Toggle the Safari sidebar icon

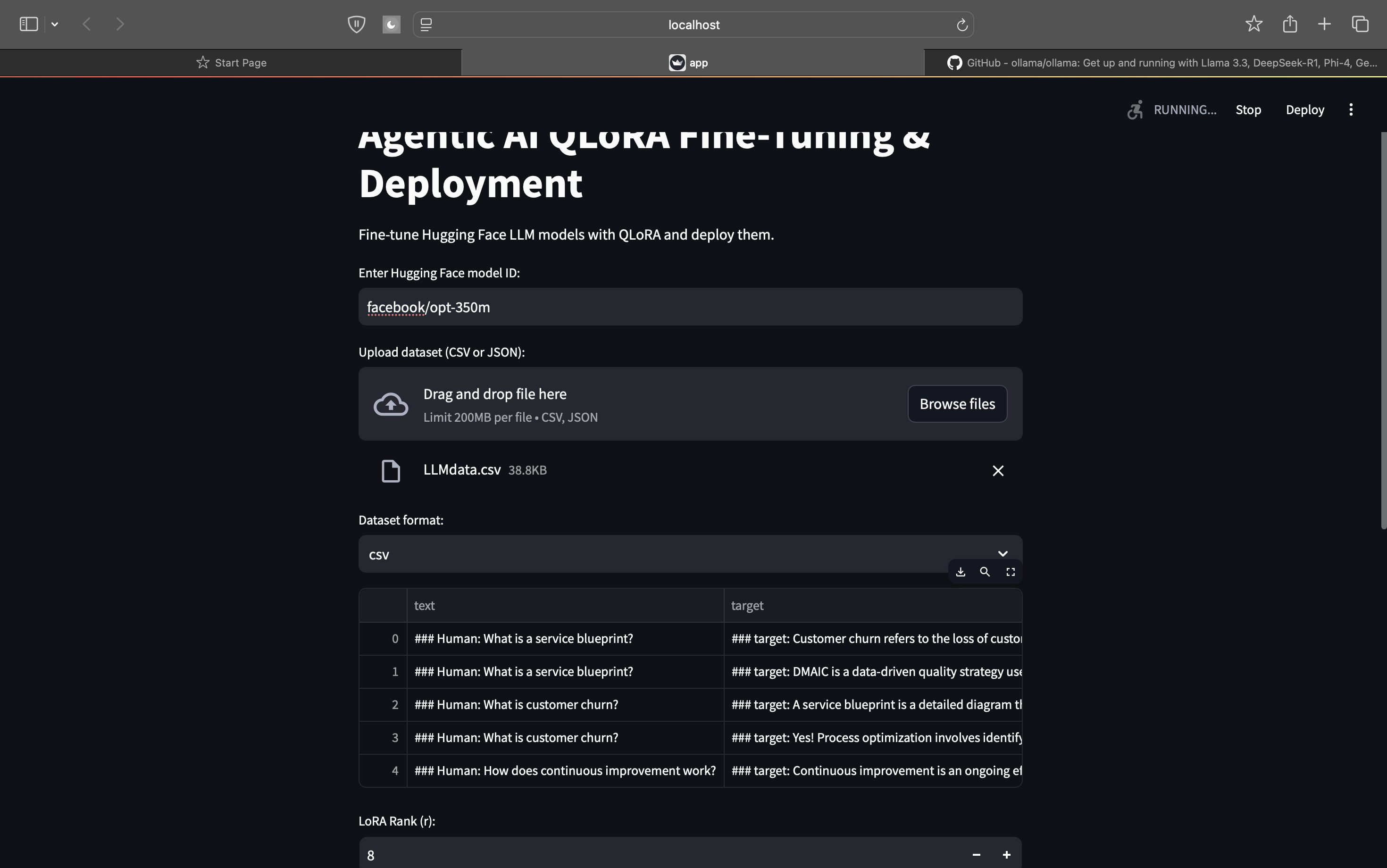click(29, 24)
